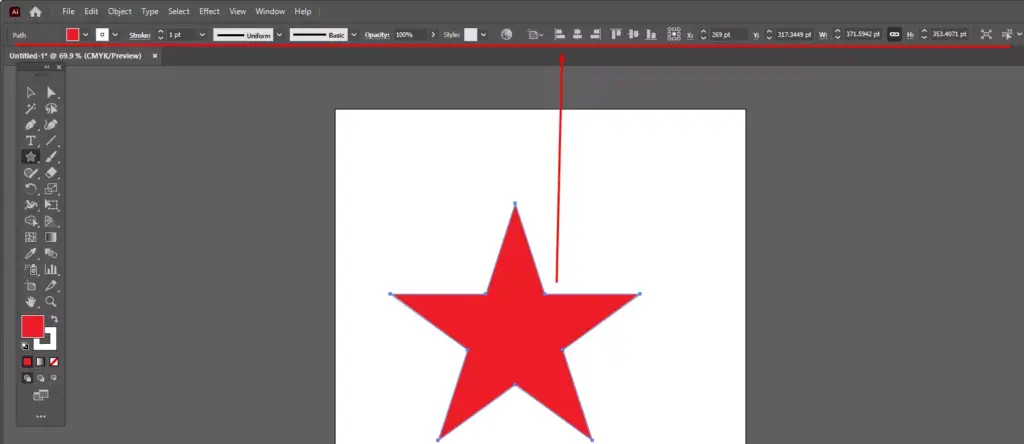This screenshot has width=1024, height=444.
Task: Toggle constrain width and height proportions
Action: (894, 35)
